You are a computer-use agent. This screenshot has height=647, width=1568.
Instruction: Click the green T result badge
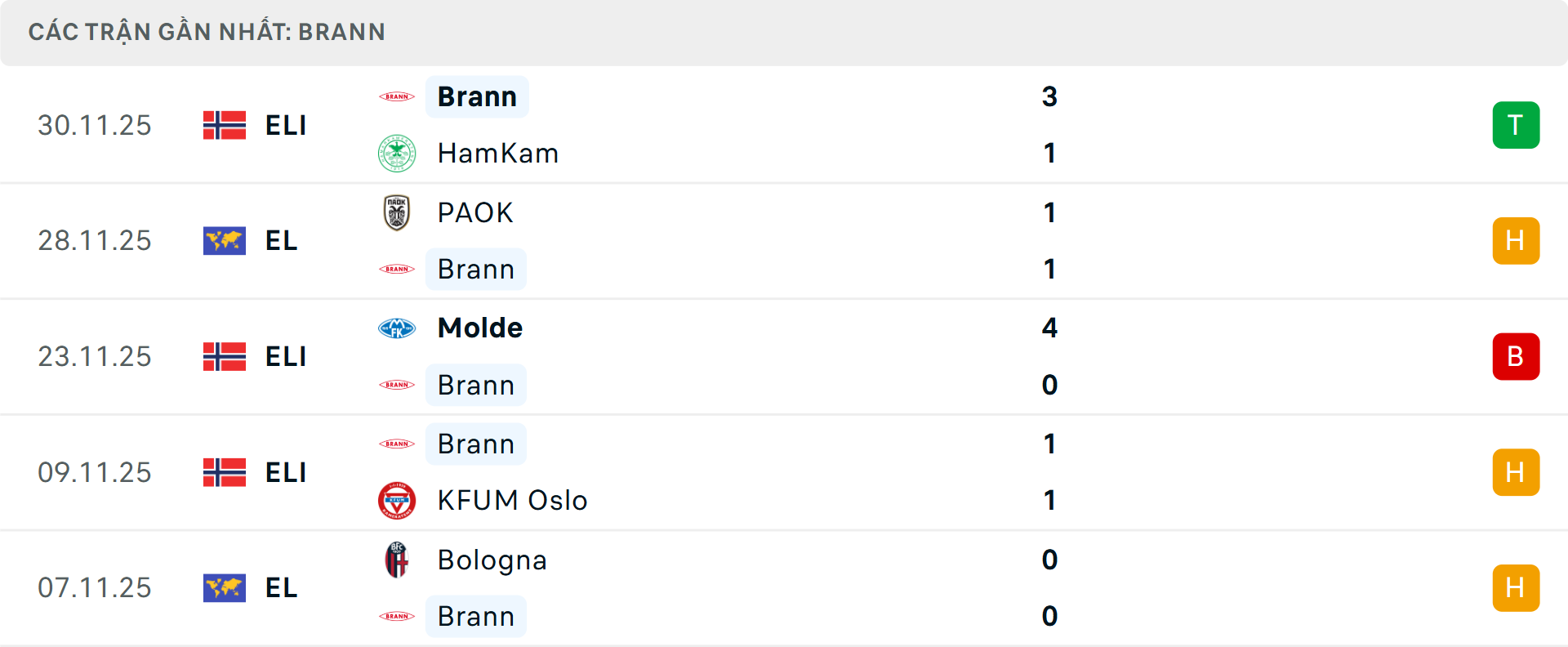[1516, 125]
